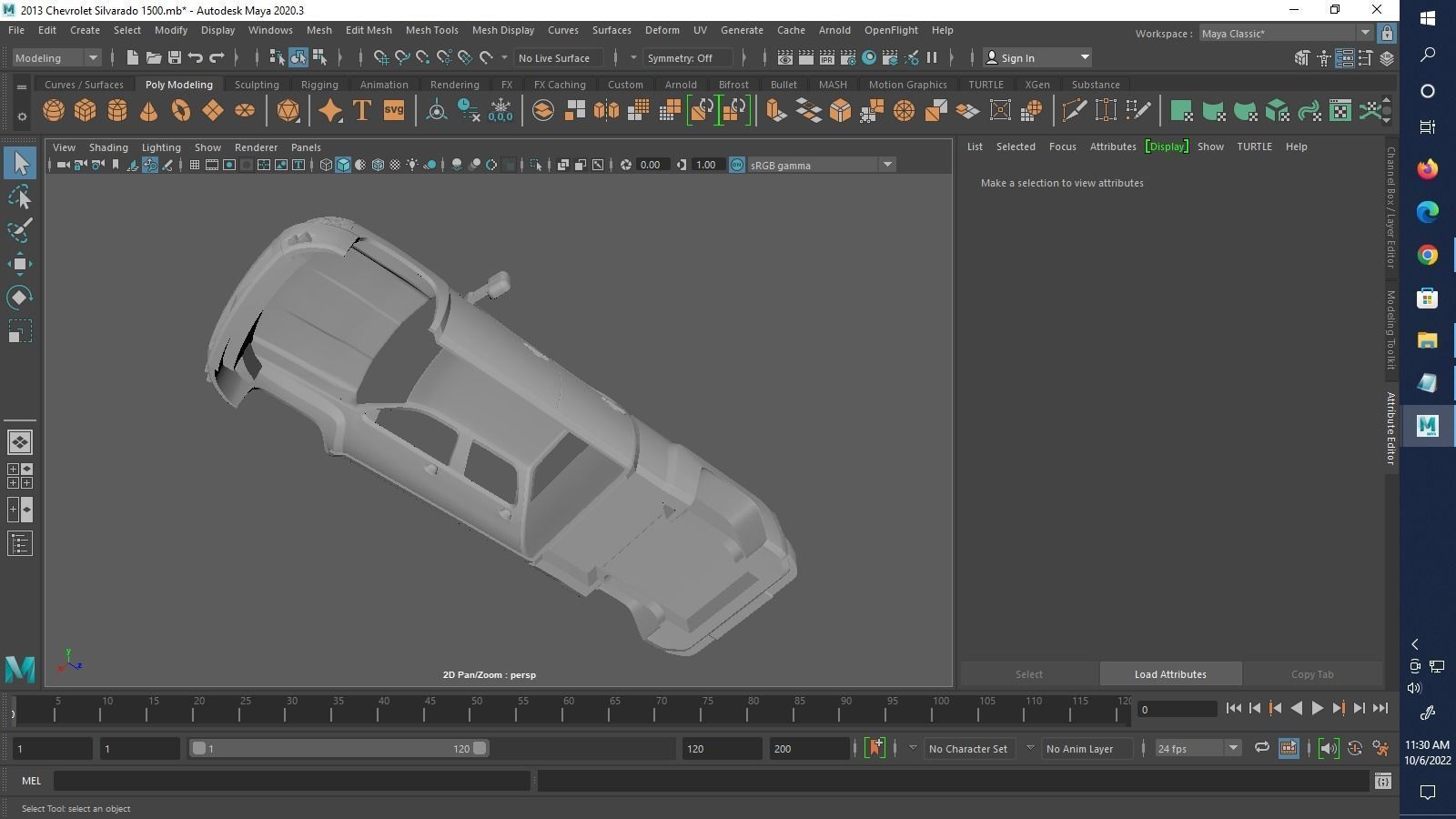Select the Lasso tool in the toolbox
This screenshot has height=819, width=1456.
pos(20,197)
